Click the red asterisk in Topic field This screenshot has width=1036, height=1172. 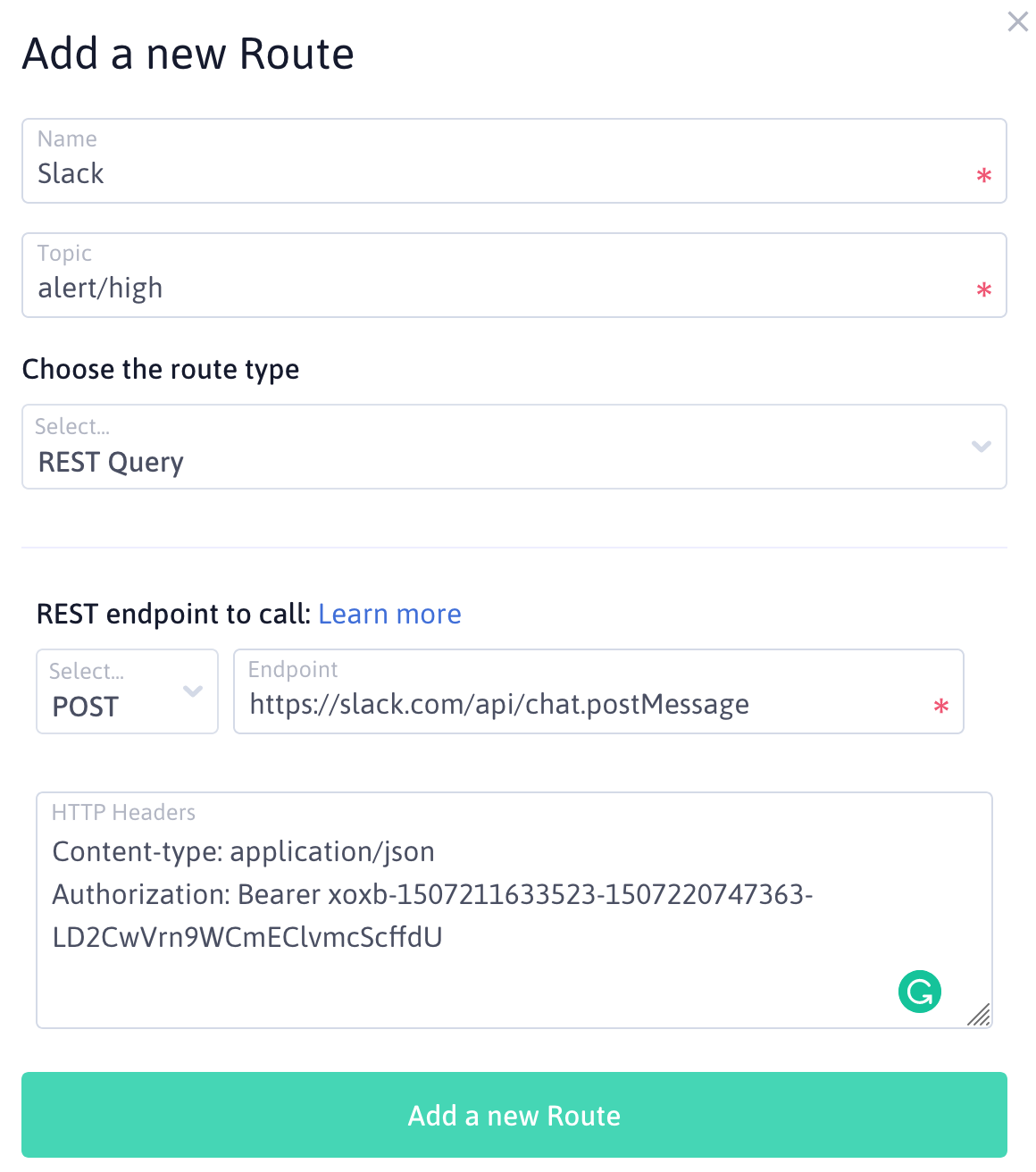tap(983, 289)
